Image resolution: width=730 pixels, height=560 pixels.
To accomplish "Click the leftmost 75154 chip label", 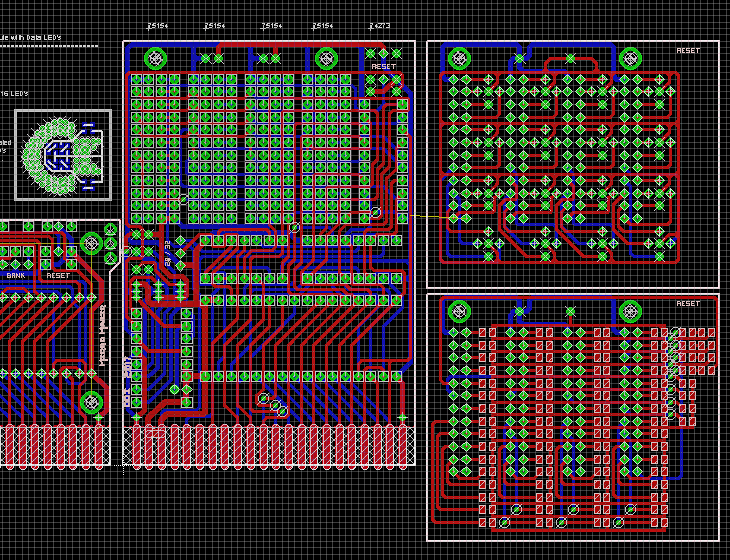I will pyautogui.click(x=157, y=26).
